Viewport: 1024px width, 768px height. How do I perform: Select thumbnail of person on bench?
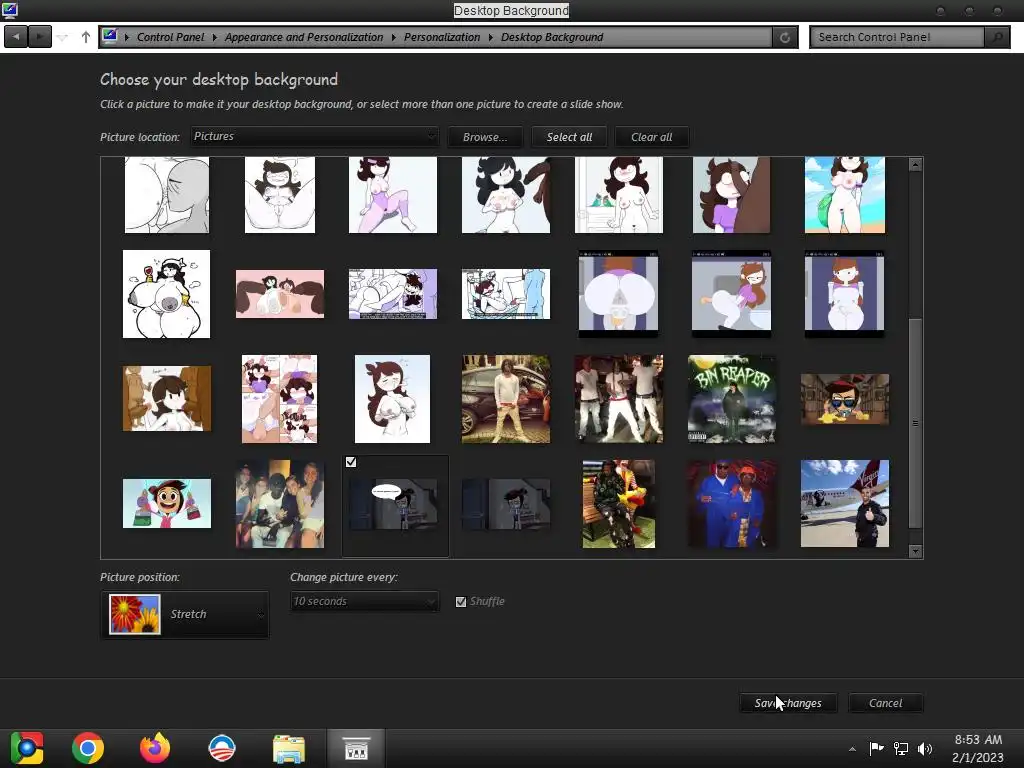[618, 504]
